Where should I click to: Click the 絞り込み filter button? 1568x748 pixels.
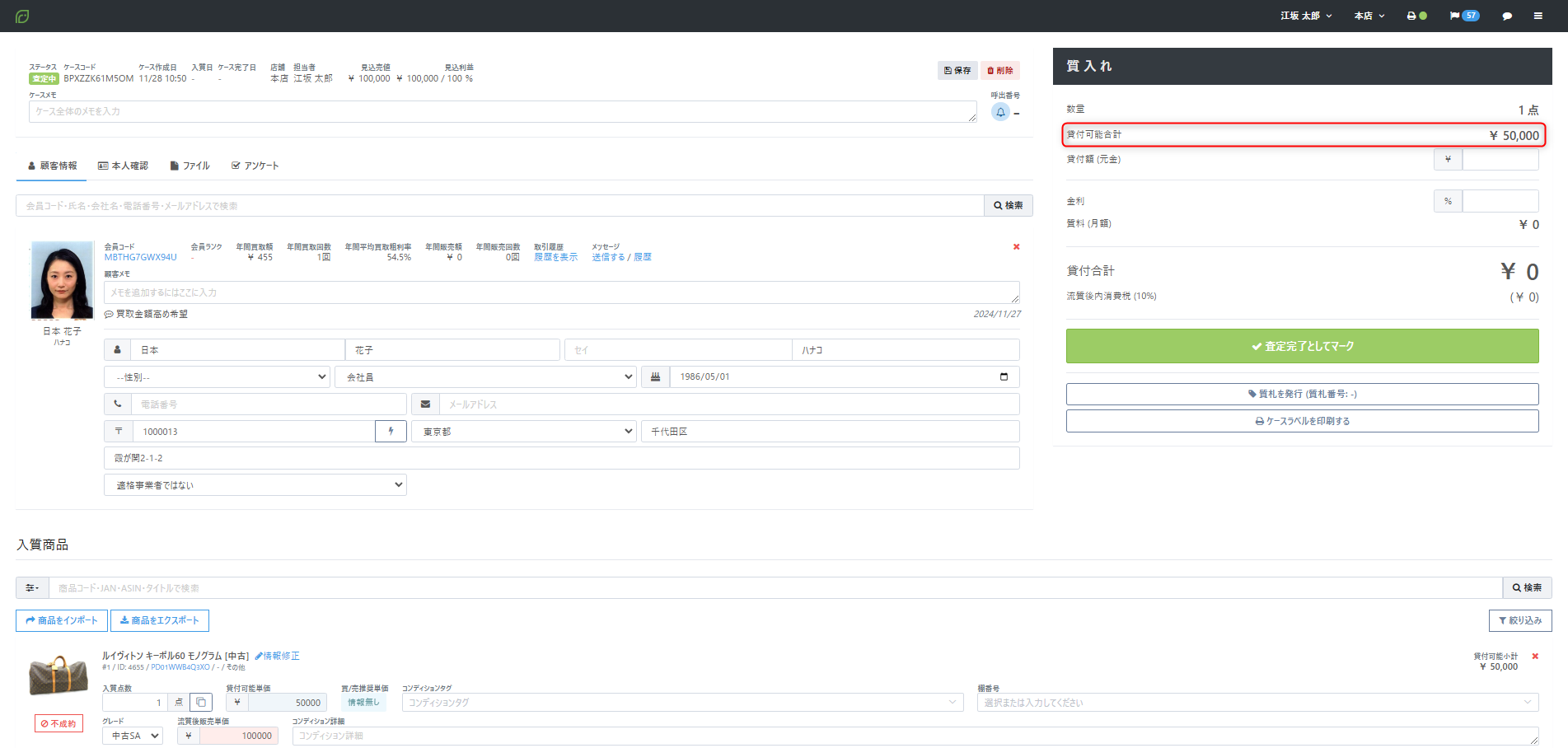tap(1520, 620)
